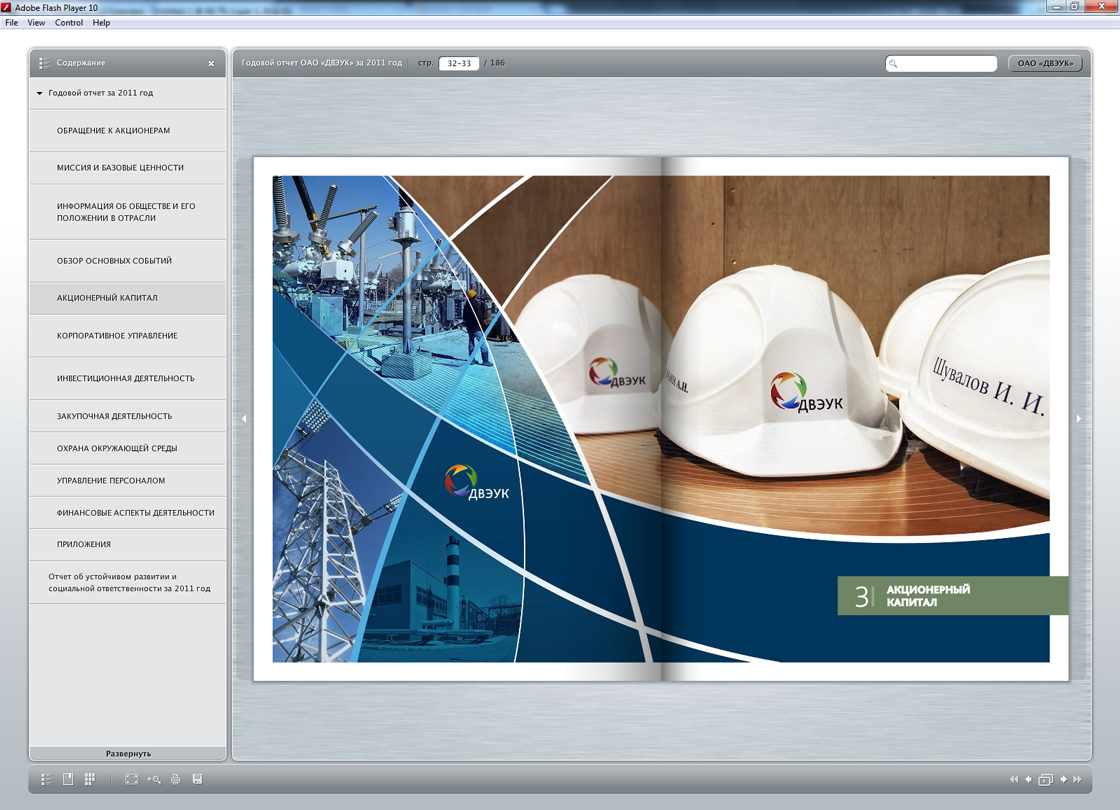1120x810 pixels.
Task: Click the ОАО «ДВЭУК» button
Action: pos(1045,64)
